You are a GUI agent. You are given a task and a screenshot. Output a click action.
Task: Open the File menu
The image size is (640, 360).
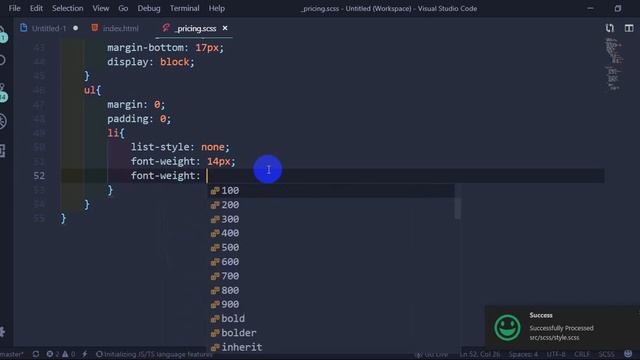pyautogui.click(x=14, y=8)
